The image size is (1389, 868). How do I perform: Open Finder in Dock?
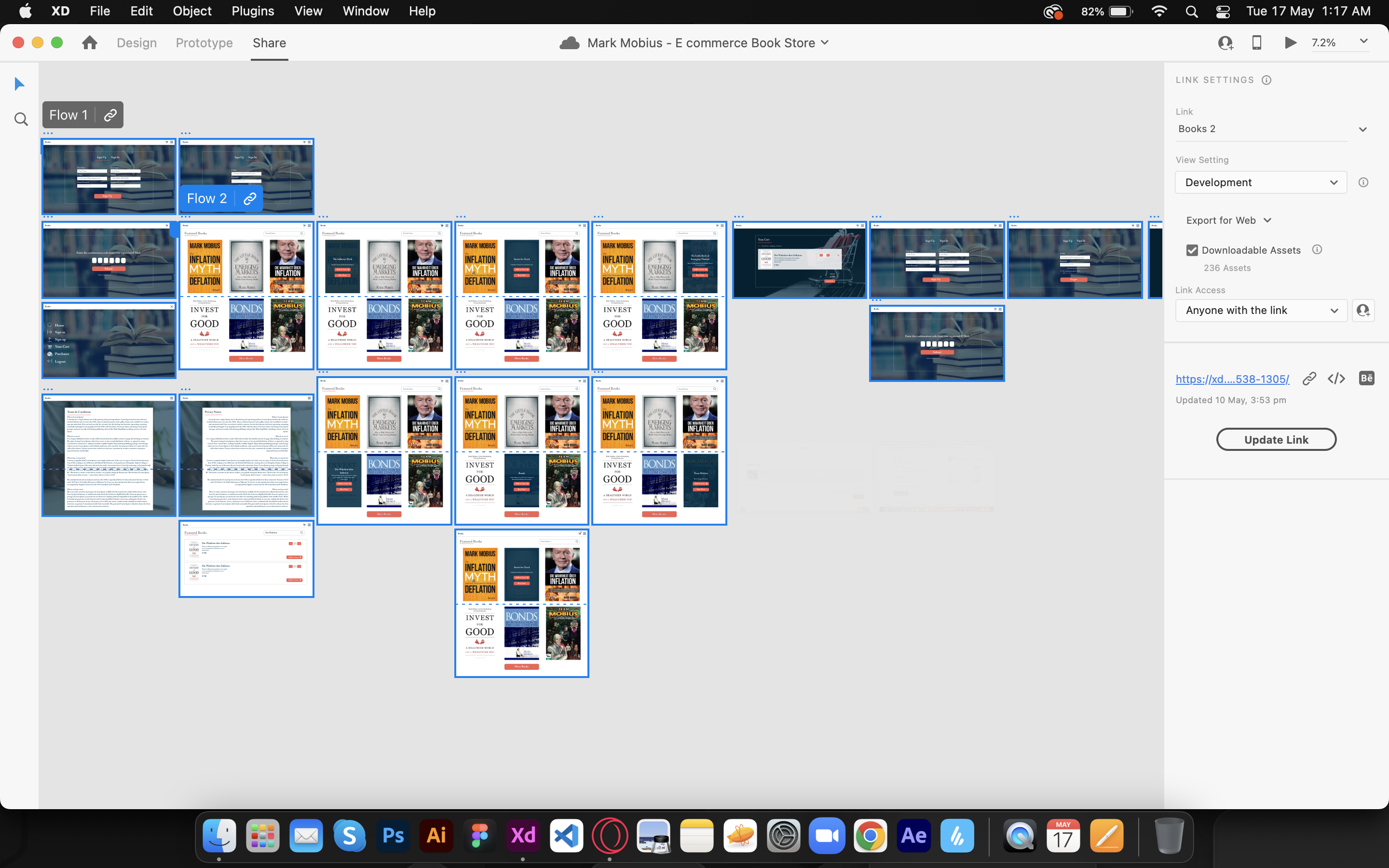point(219,835)
